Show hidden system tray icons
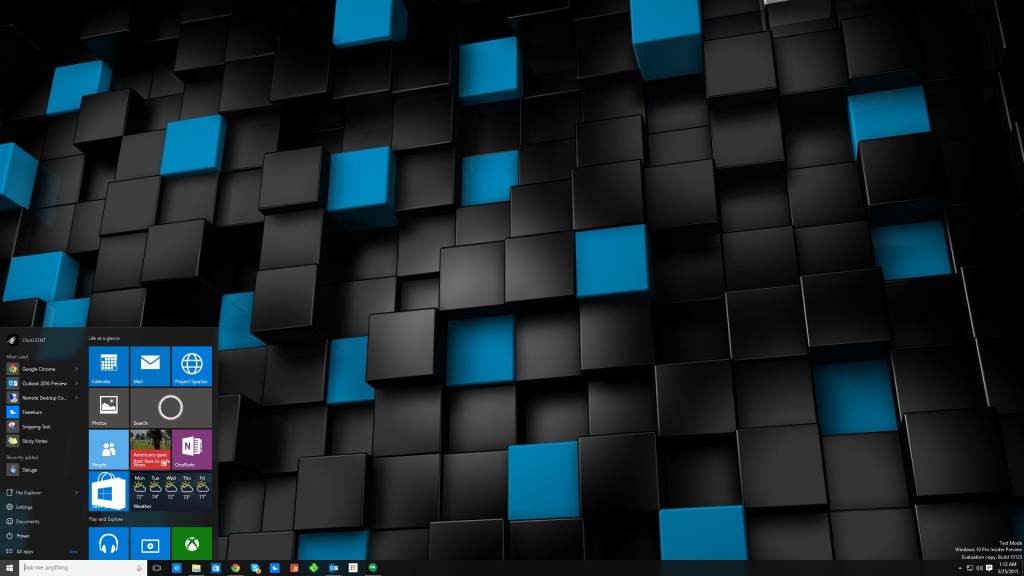The width and height of the screenshot is (1024, 576). (960, 568)
